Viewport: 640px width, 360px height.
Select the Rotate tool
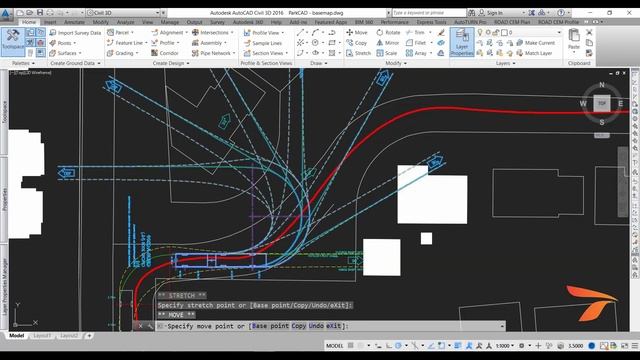[388, 32]
